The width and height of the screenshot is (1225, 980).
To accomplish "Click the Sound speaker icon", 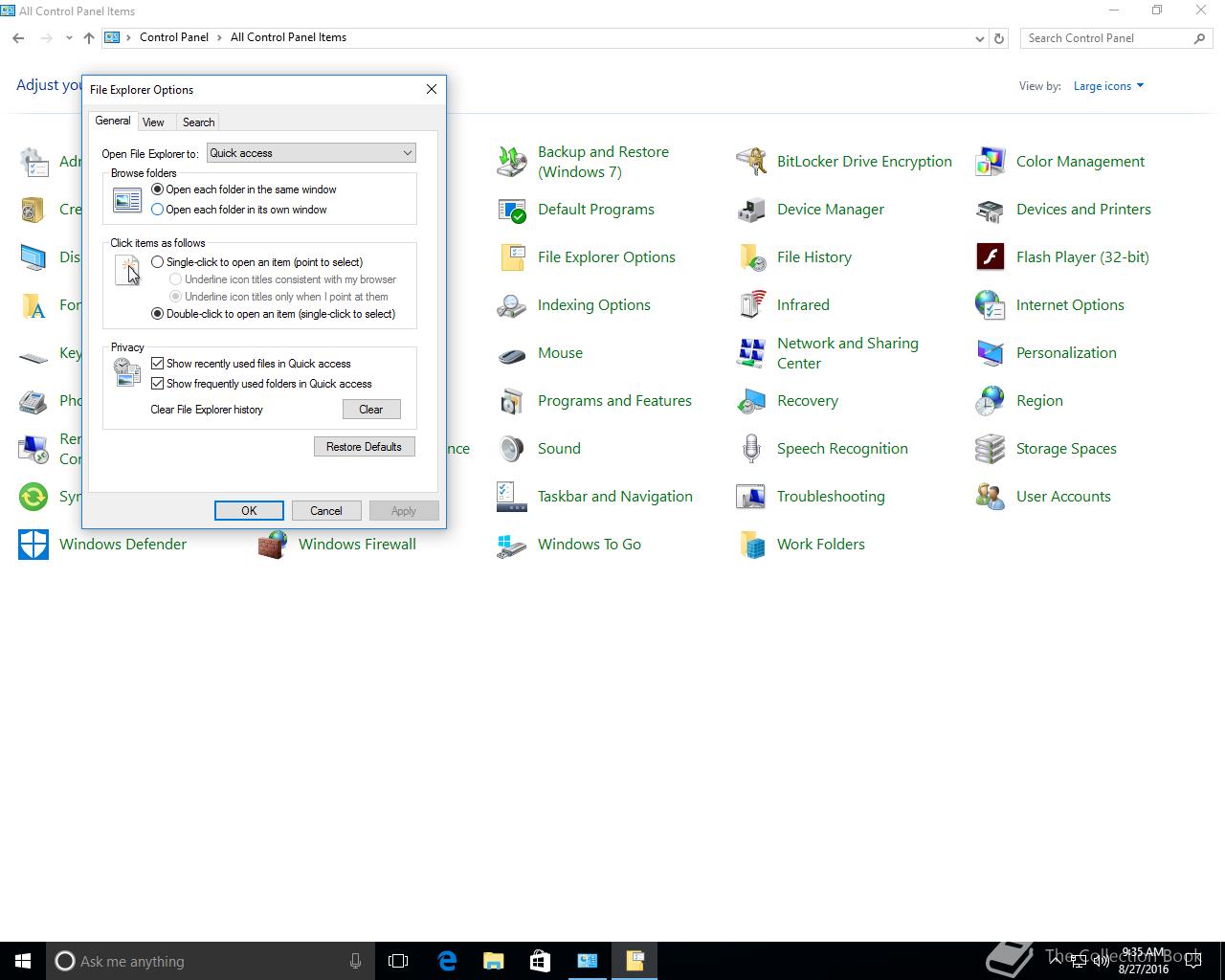I will coord(512,449).
